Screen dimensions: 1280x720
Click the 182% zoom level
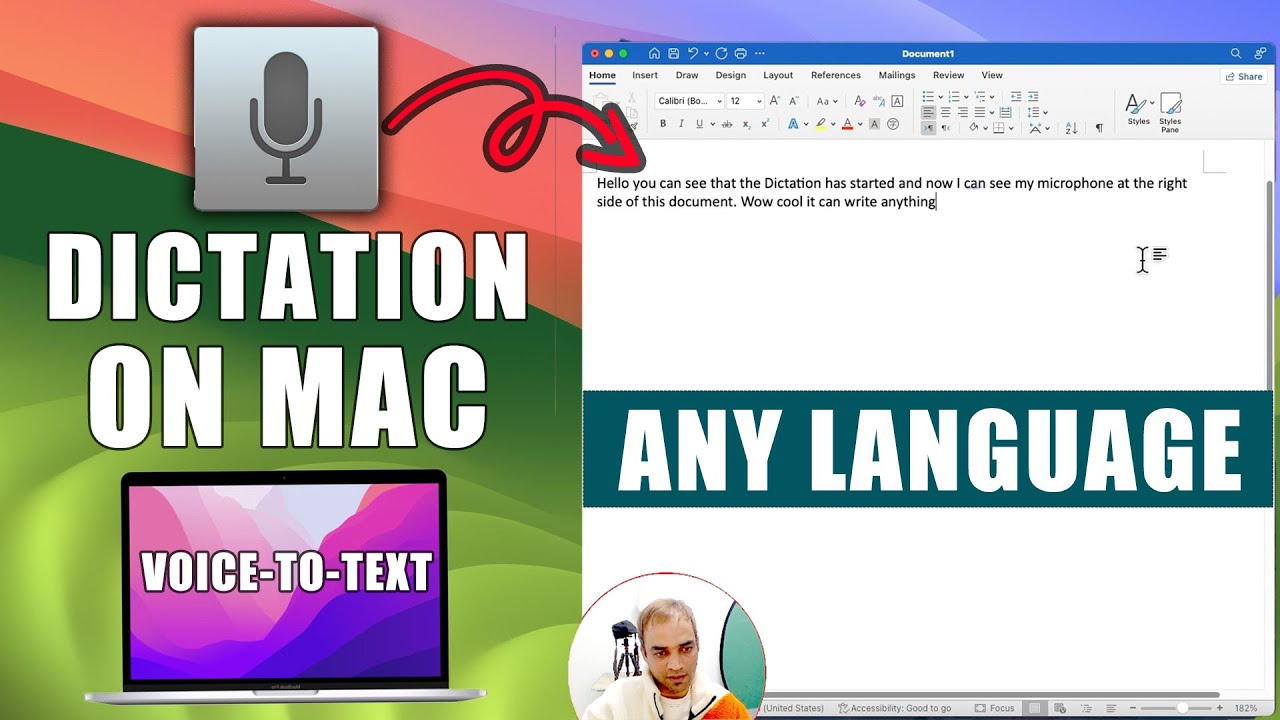(x=1246, y=708)
